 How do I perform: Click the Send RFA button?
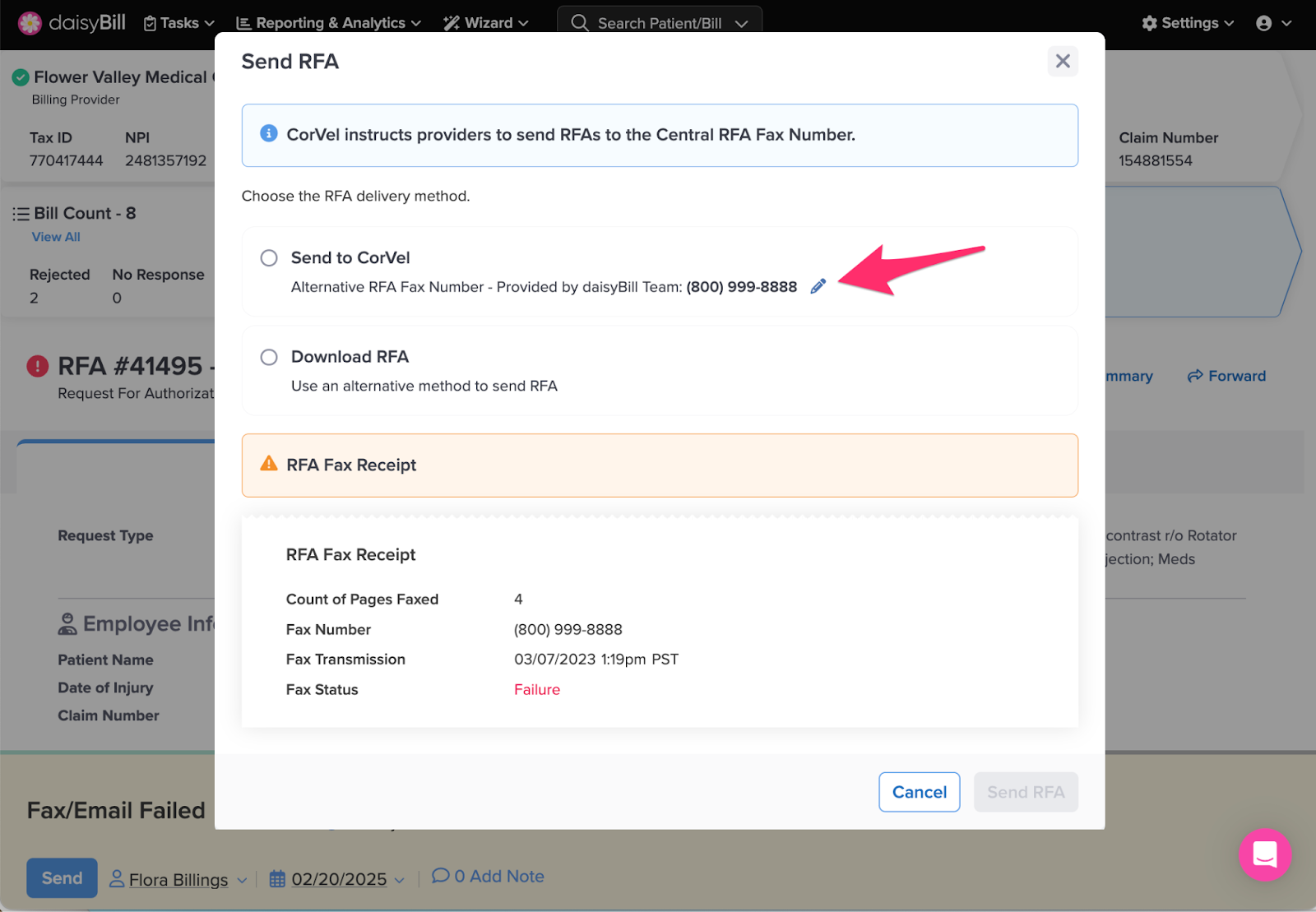point(1026,792)
